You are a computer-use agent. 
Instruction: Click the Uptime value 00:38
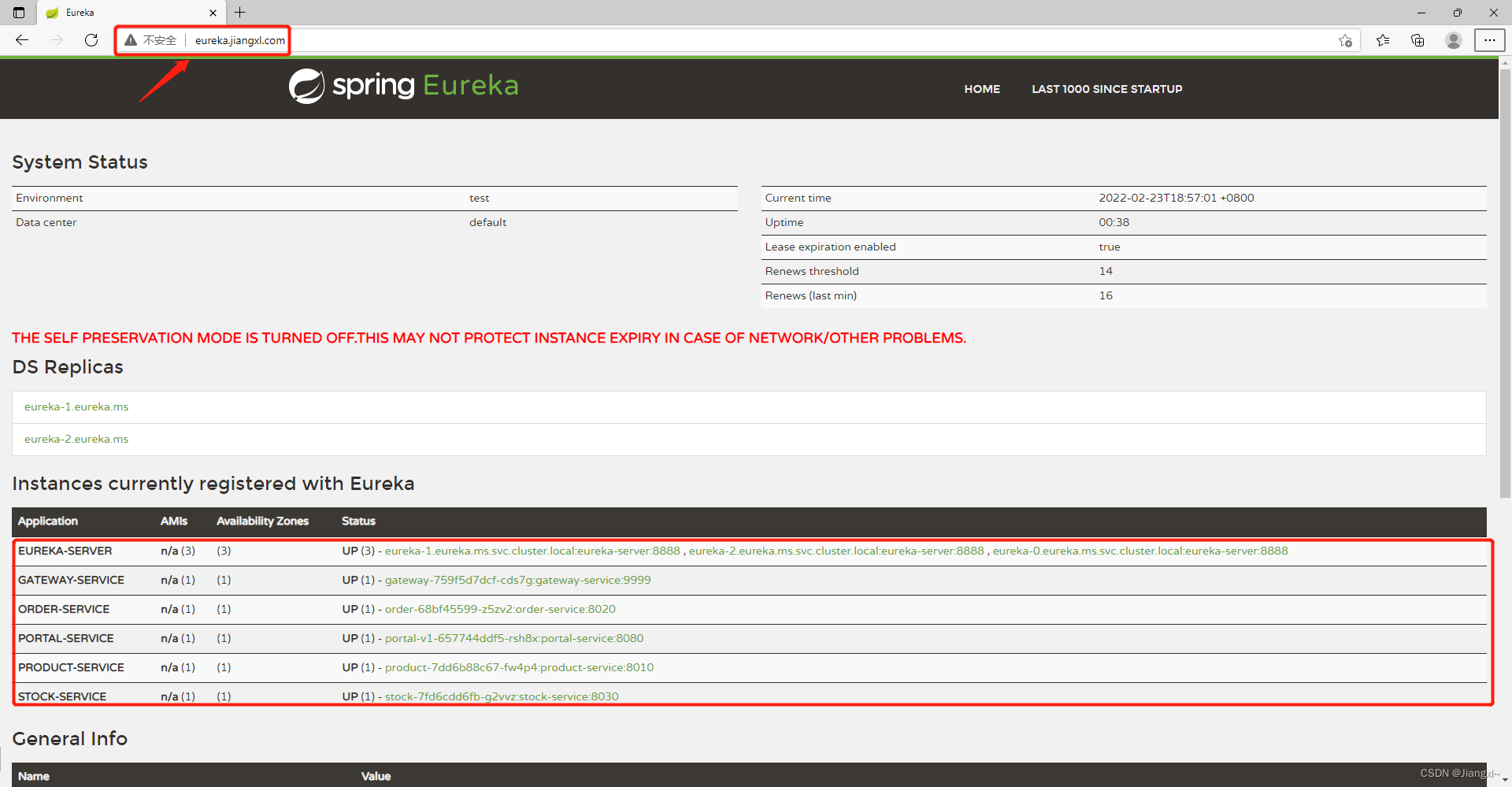pyautogui.click(x=1114, y=222)
